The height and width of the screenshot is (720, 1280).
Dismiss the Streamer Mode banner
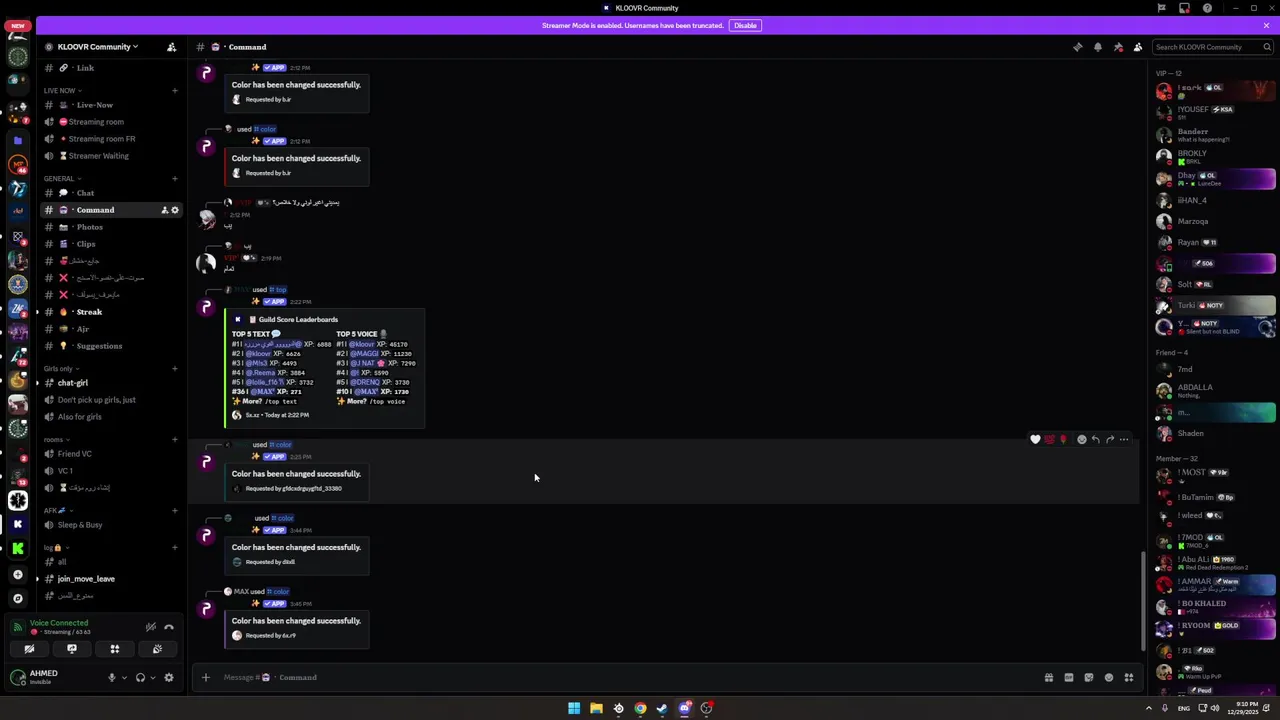pos(1266,25)
